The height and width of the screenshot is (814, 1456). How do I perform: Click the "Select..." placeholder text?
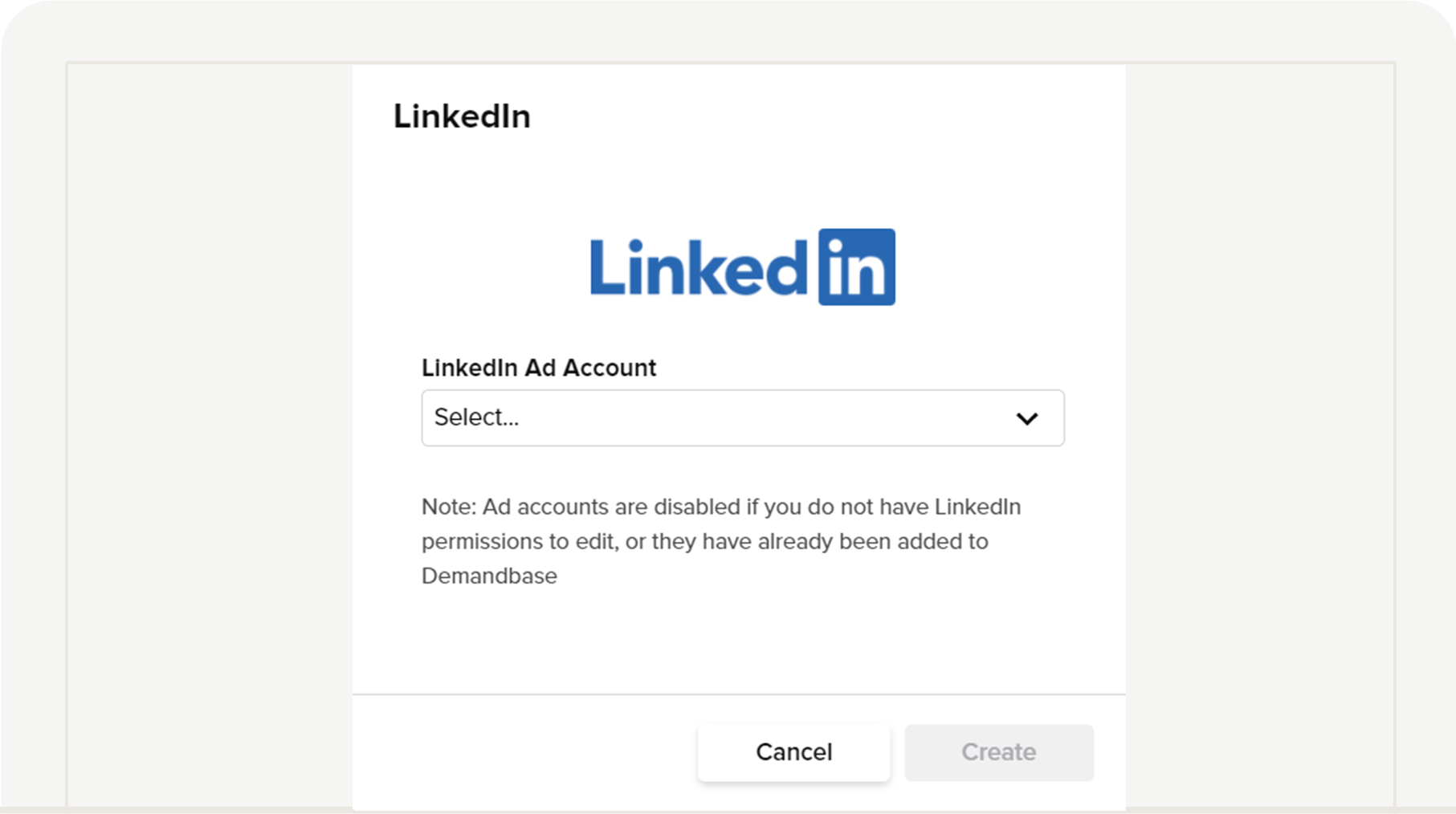476,417
